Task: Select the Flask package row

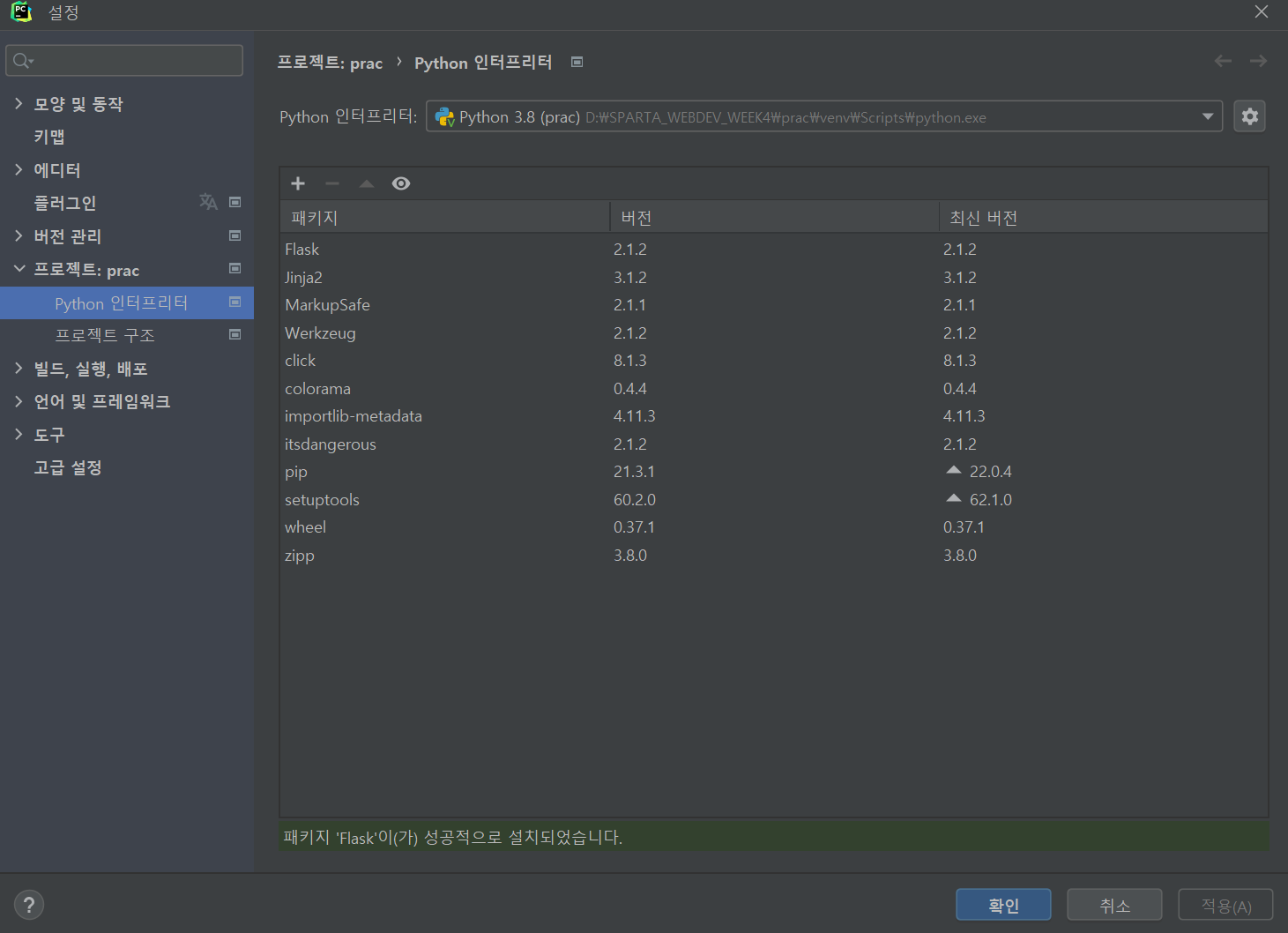Action: click(774, 250)
